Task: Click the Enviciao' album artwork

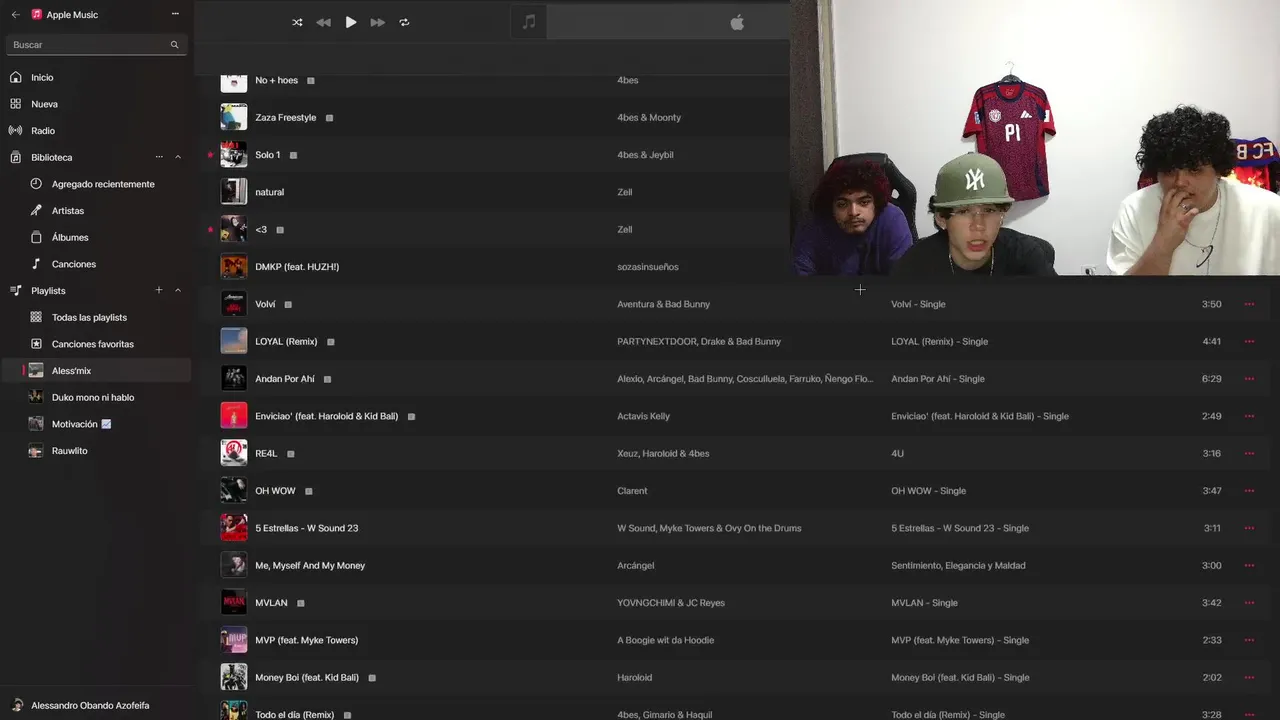Action: (x=234, y=416)
